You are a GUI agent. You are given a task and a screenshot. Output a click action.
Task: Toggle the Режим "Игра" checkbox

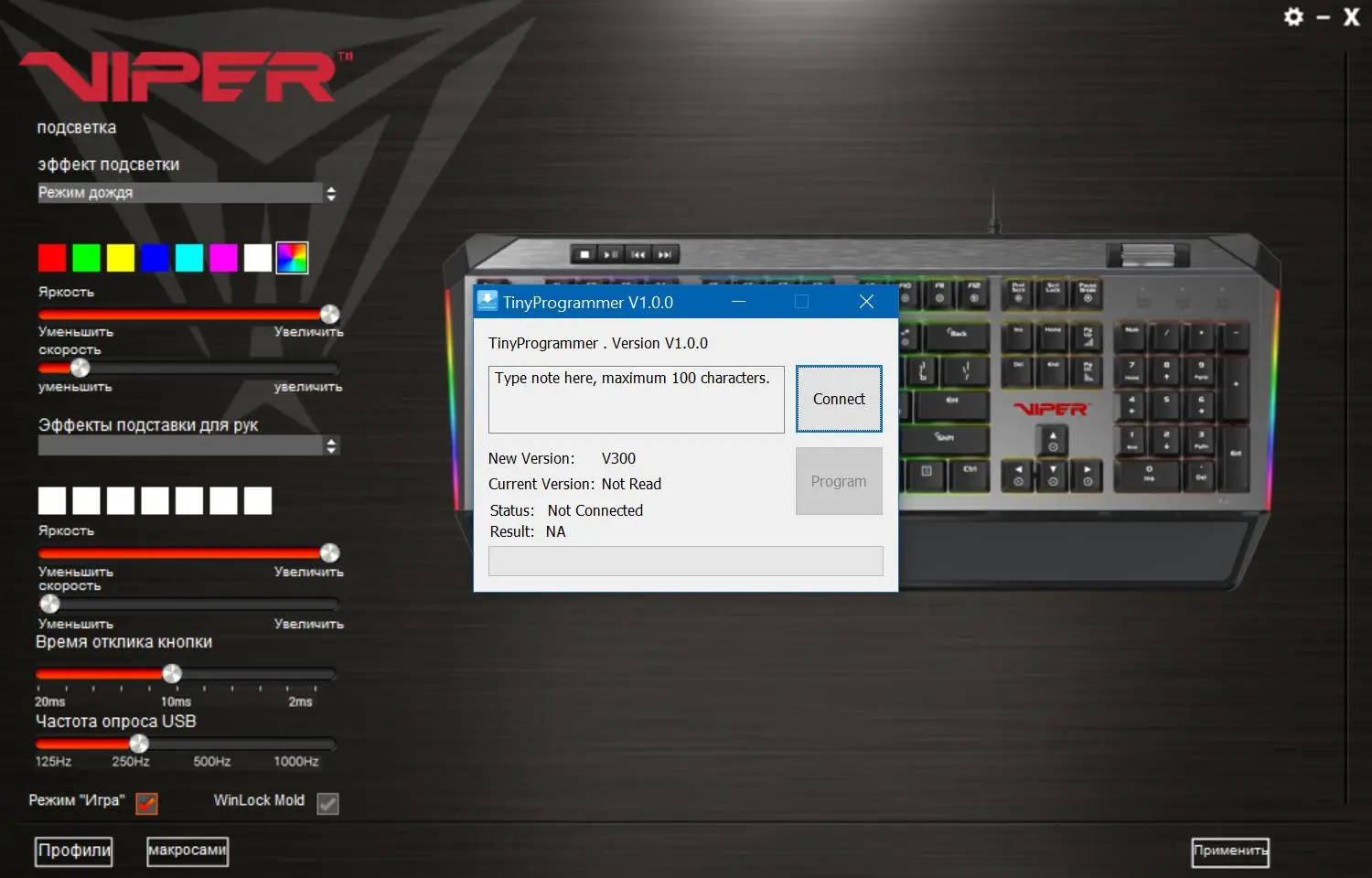click(146, 803)
